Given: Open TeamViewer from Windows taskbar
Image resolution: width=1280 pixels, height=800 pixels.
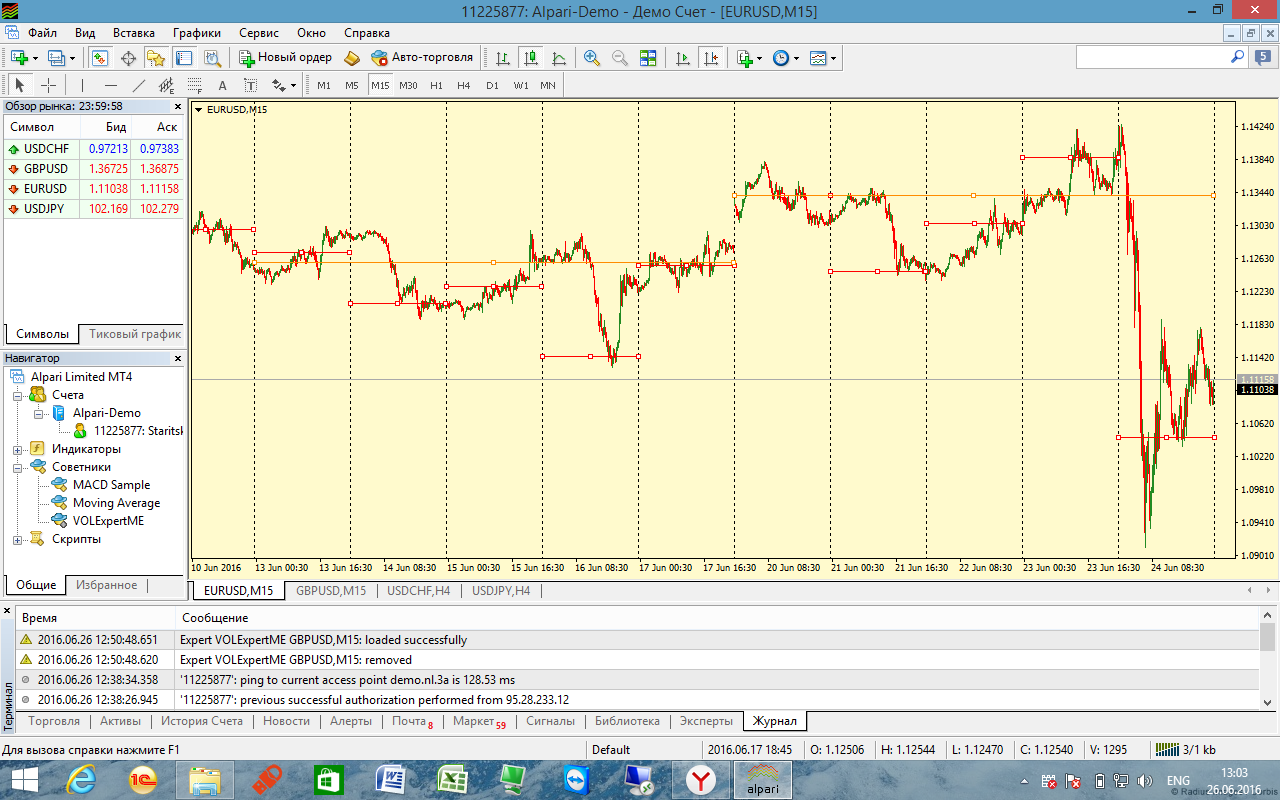Looking at the screenshot, I should [578, 780].
